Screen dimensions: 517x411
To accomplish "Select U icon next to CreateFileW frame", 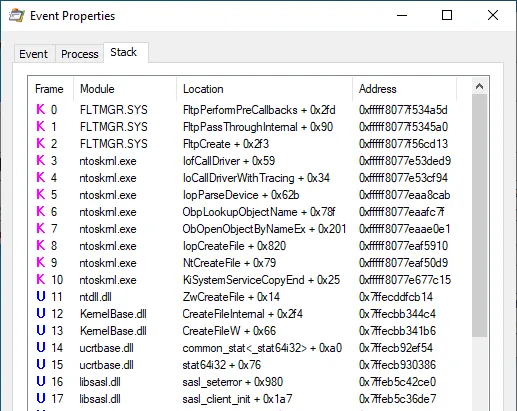I will pyautogui.click(x=41, y=330).
